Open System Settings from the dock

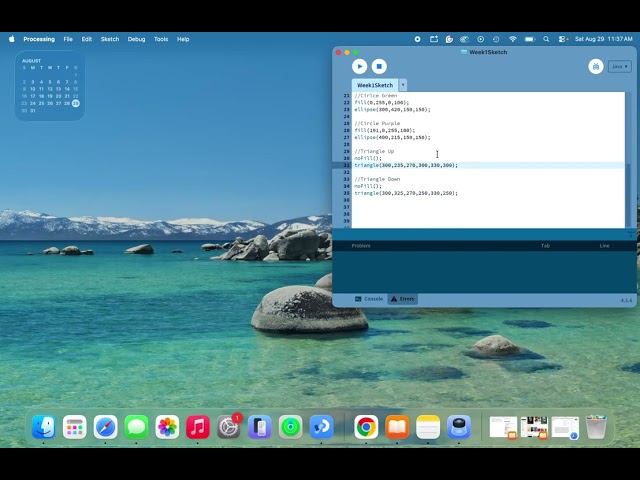(229, 427)
